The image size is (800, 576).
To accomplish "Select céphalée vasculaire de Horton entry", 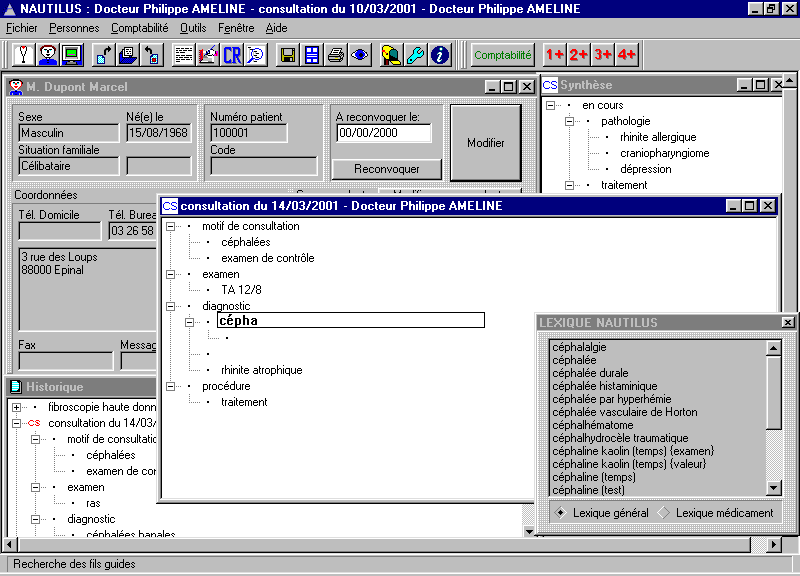I will (625, 412).
